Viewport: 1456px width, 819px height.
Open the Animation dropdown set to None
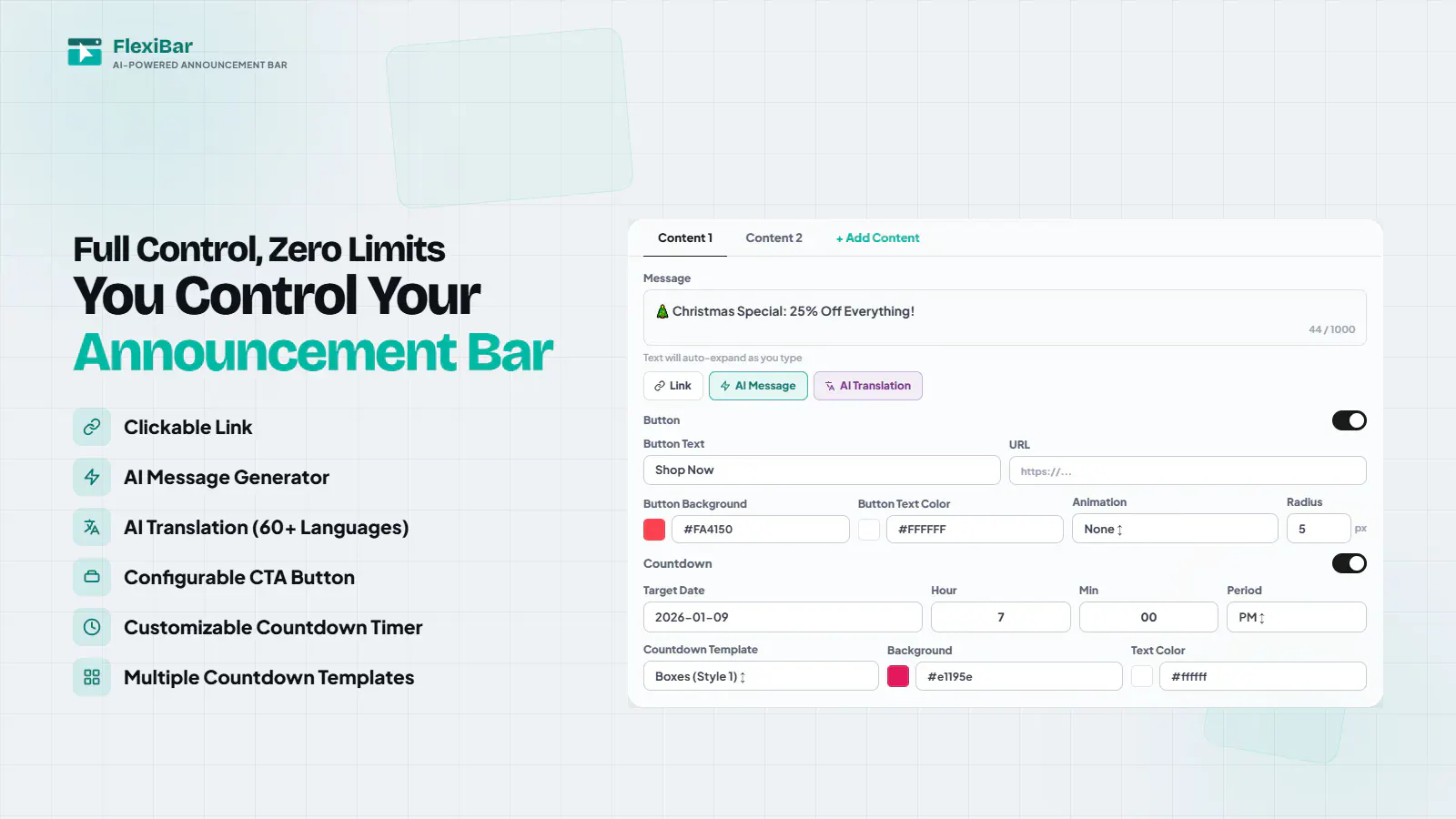pyautogui.click(x=1175, y=529)
